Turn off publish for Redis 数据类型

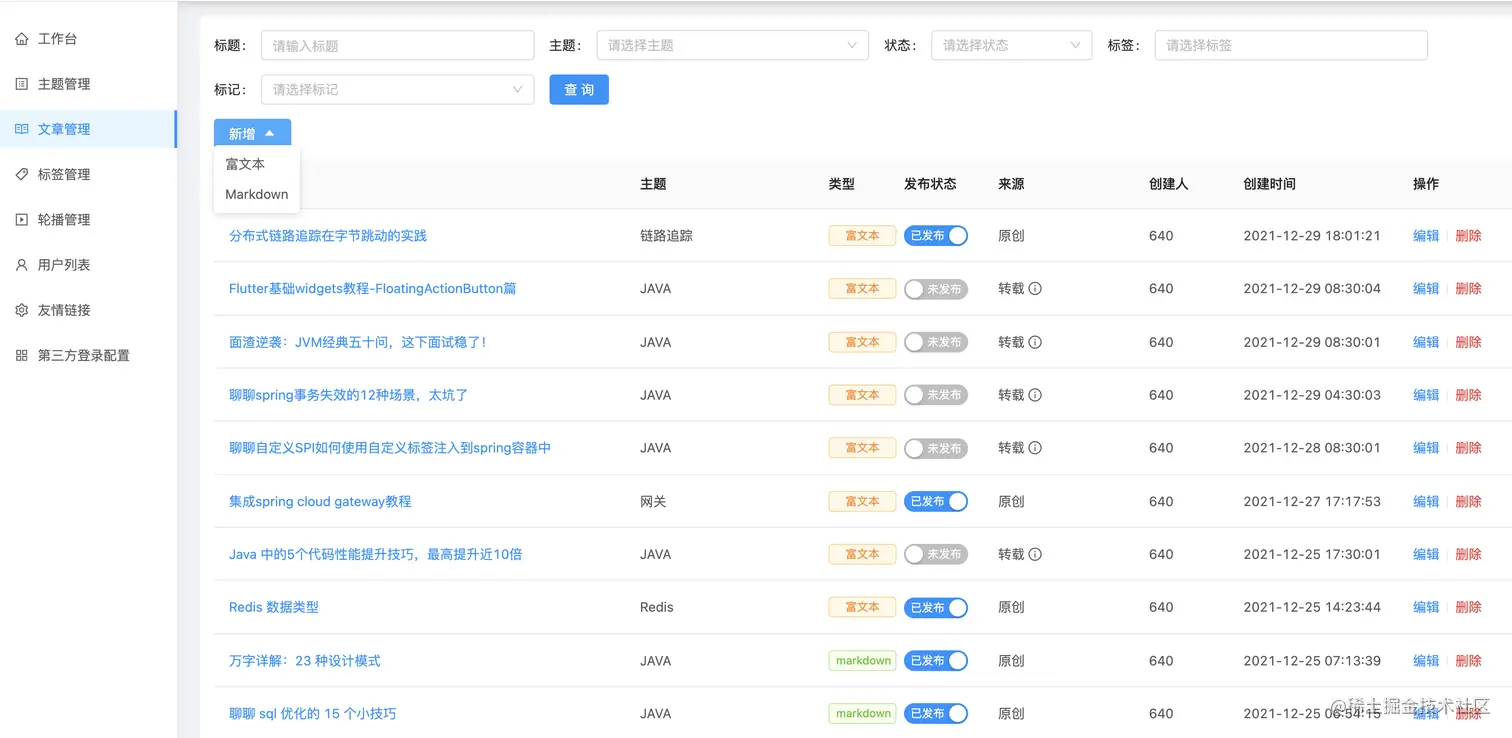(x=936, y=607)
